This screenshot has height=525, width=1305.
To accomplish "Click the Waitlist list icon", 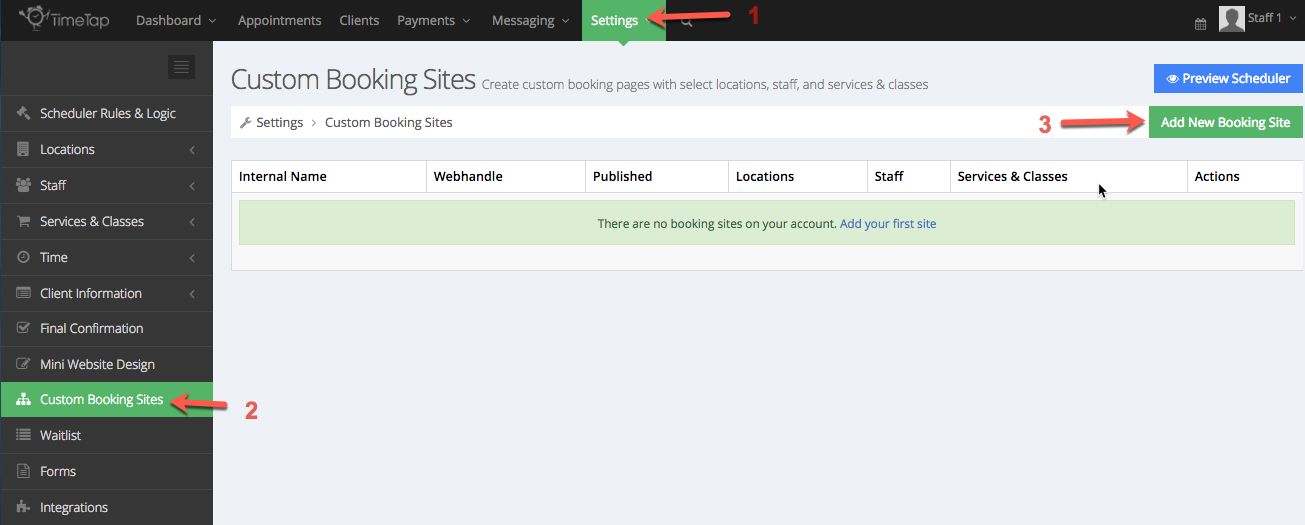I will point(23,435).
